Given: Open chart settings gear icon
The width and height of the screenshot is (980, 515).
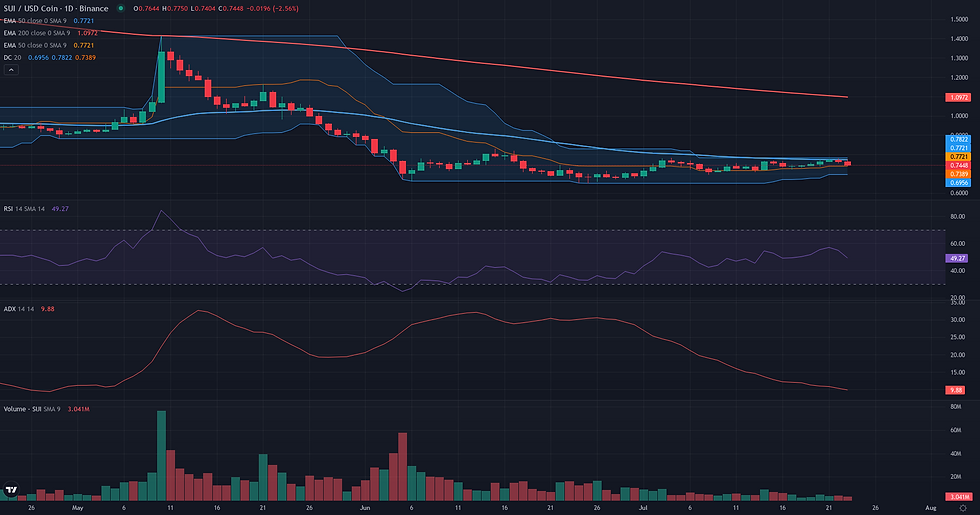Looking at the screenshot, I should coord(962,508).
